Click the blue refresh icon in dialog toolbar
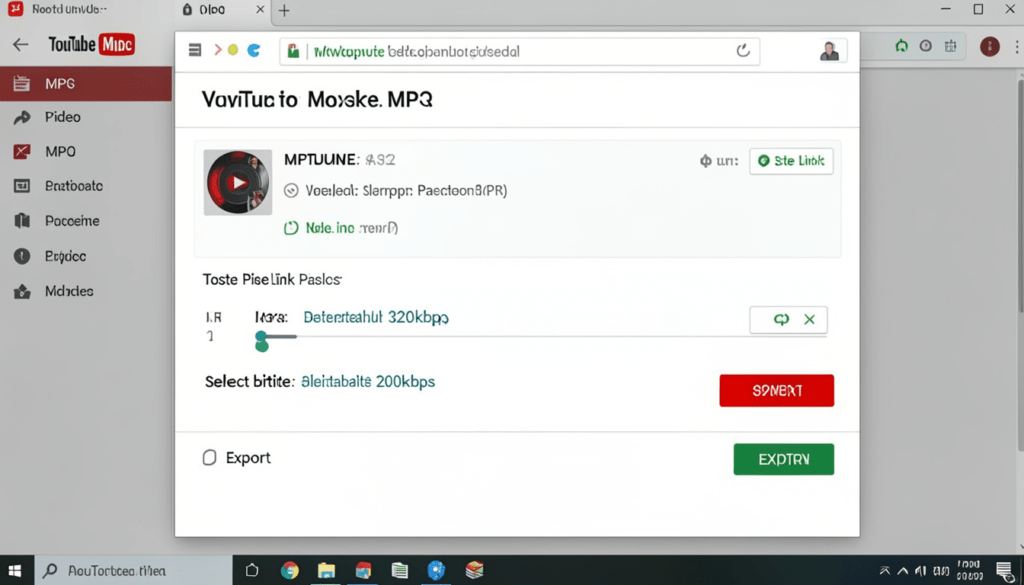This screenshot has height=585, width=1024. (x=253, y=50)
